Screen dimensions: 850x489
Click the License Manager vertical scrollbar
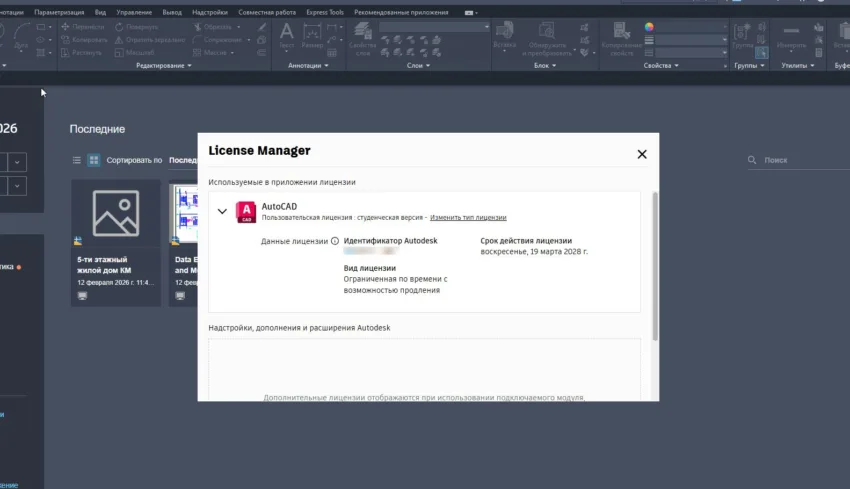tap(655, 266)
